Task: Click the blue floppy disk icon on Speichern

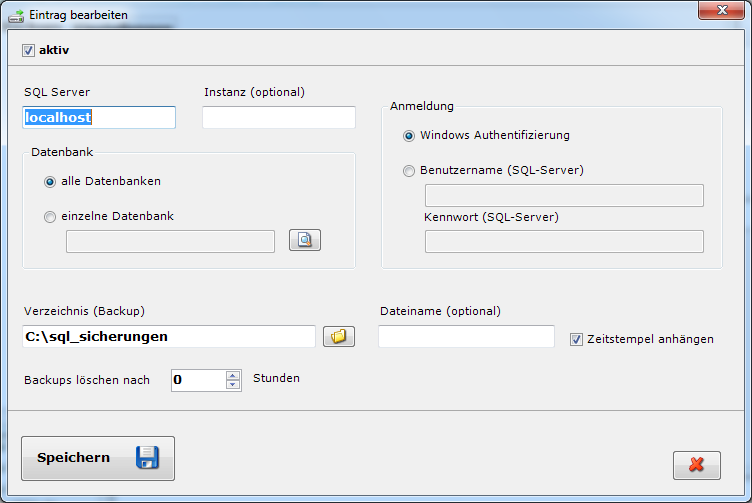Action: coord(147,457)
